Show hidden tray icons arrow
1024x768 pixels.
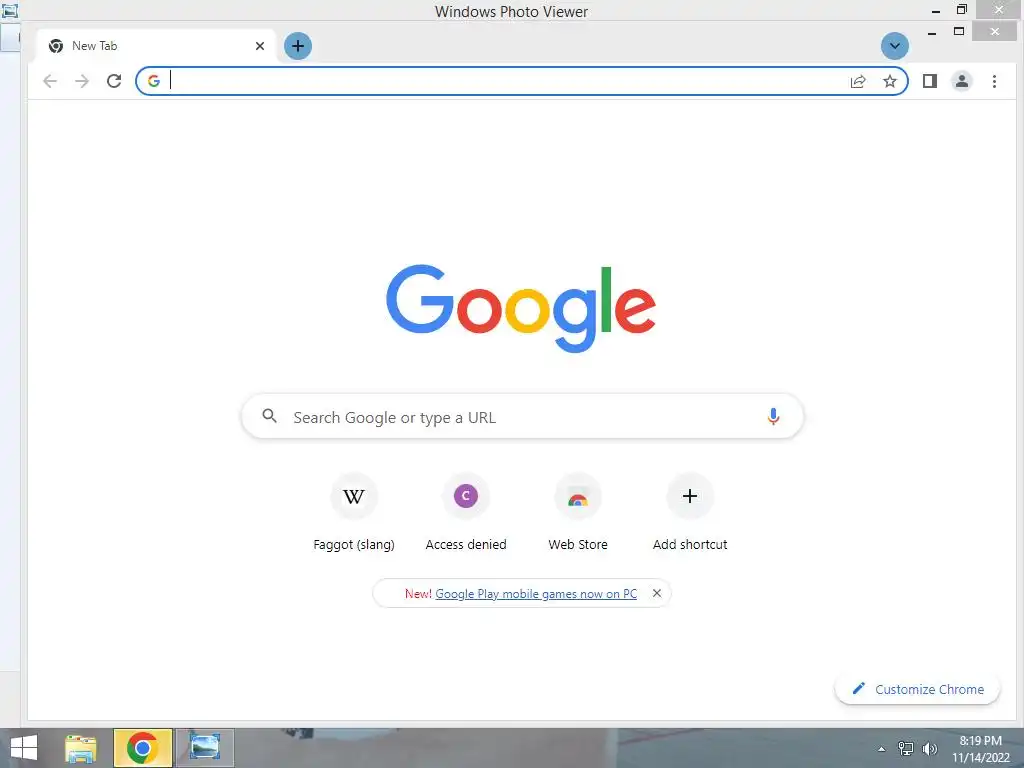pos(882,749)
